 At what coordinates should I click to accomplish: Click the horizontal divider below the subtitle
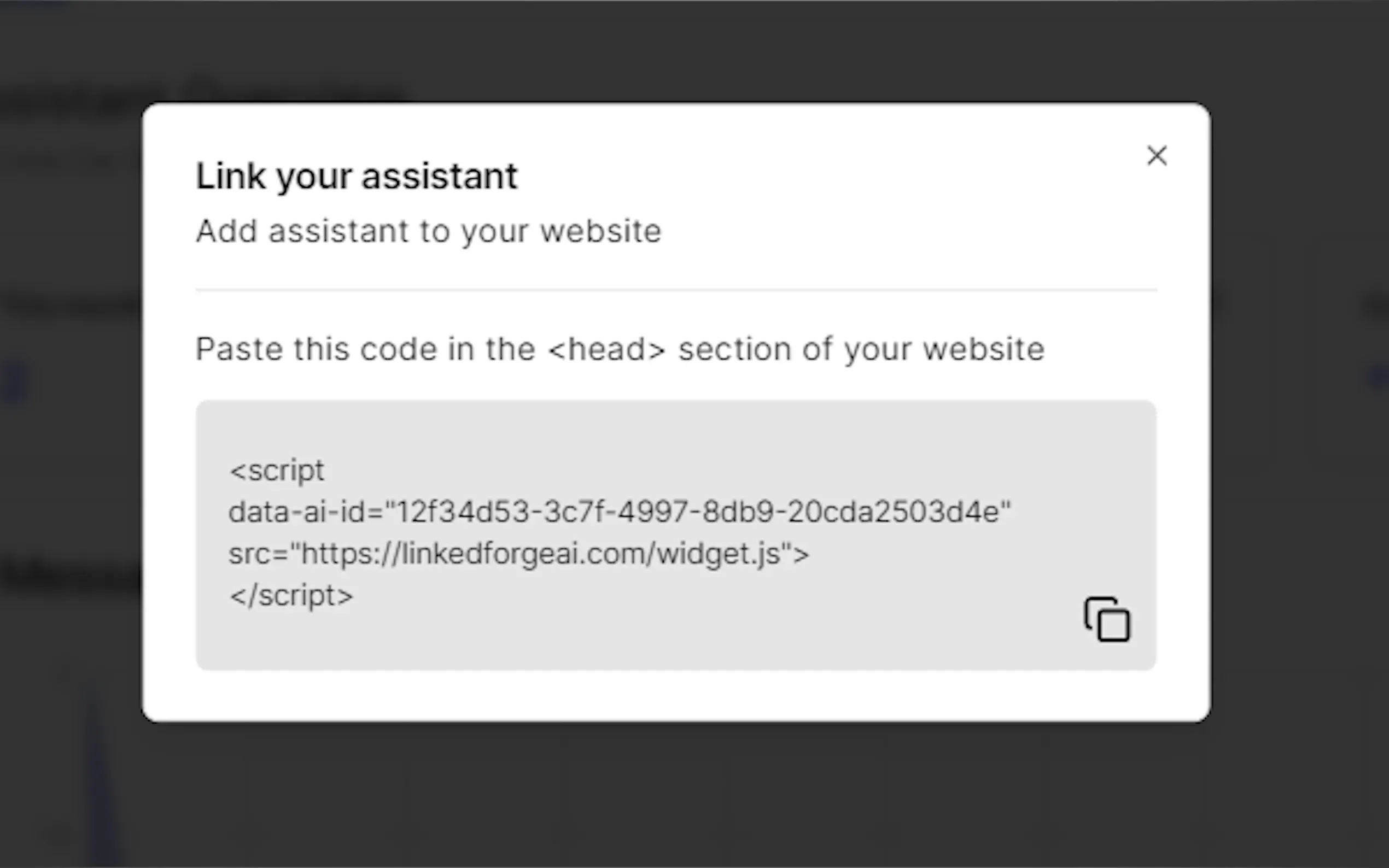tap(676, 290)
